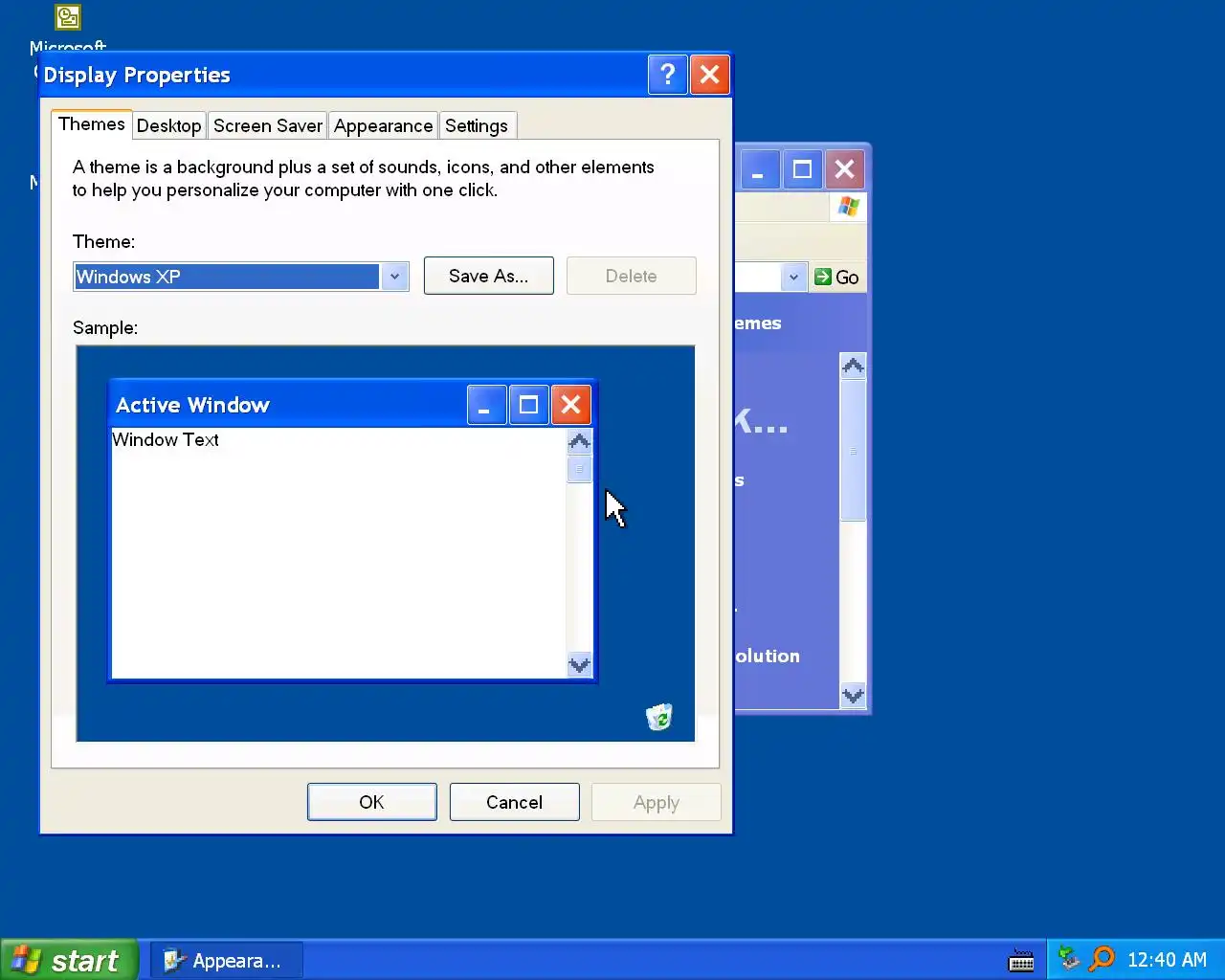The image size is (1225, 980).
Task: Click the help question mark icon
Action: point(667,75)
